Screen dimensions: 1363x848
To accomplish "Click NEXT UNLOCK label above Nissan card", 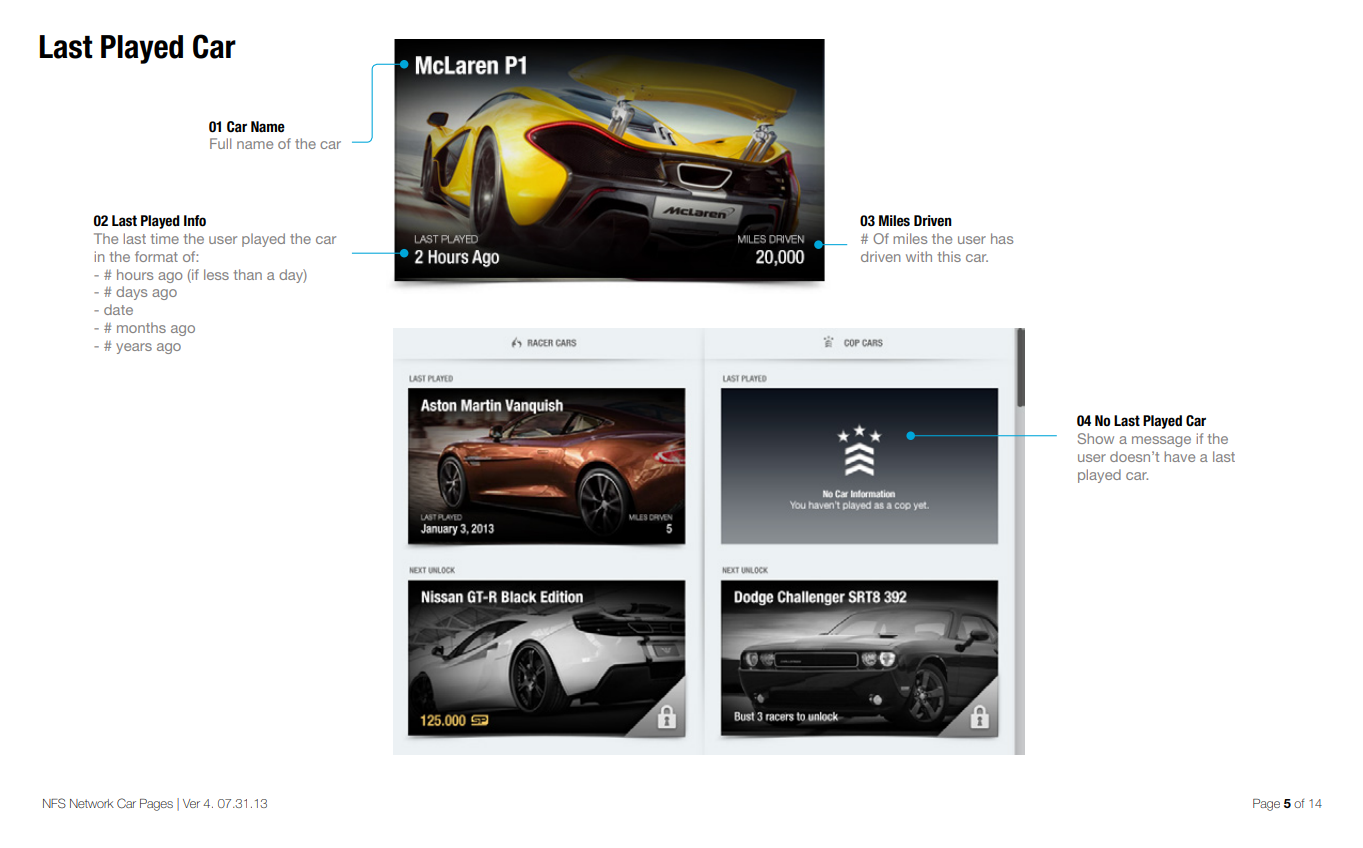I will [x=432, y=571].
